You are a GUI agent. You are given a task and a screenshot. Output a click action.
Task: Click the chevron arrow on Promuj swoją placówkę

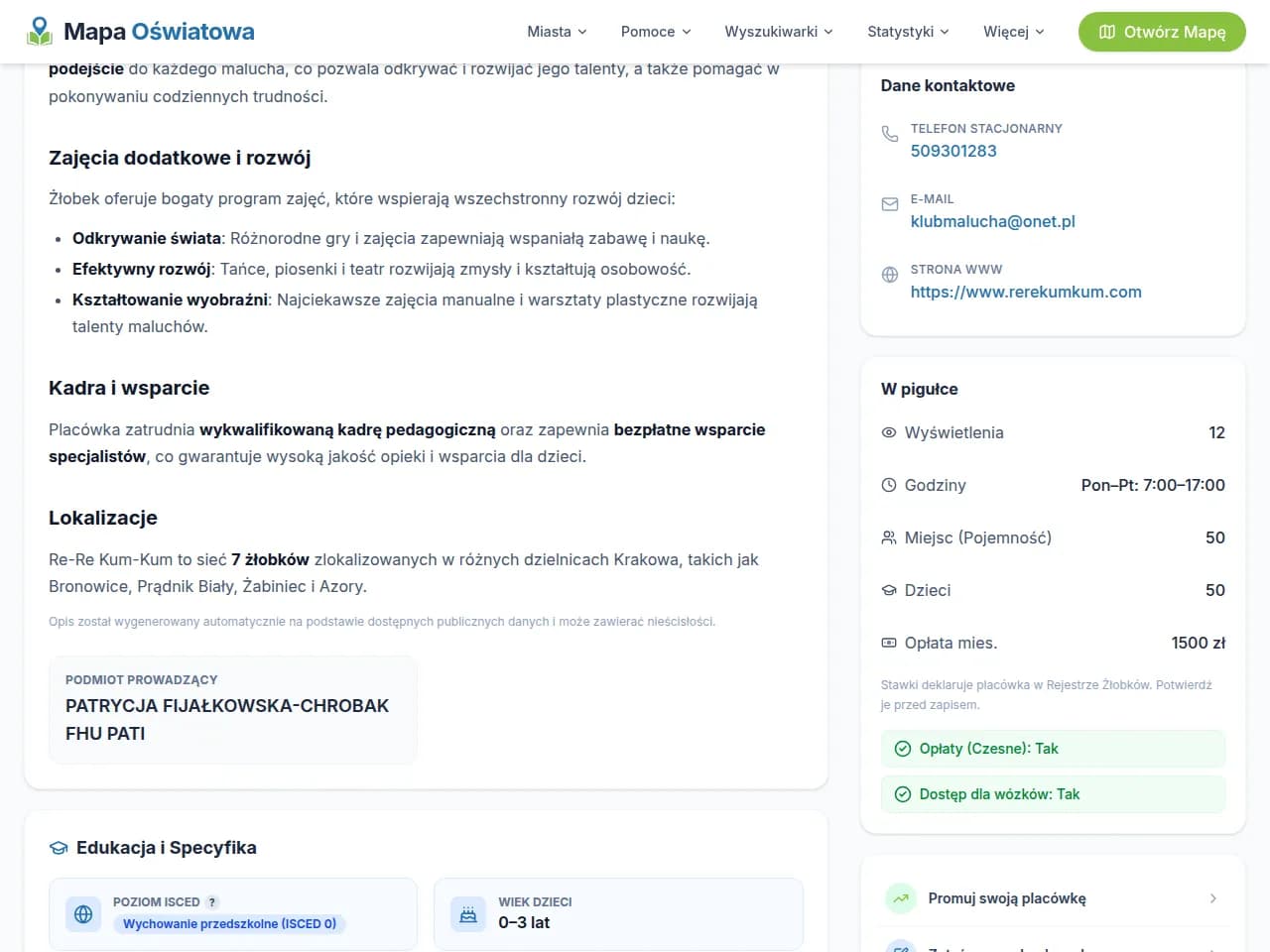pos(1213,898)
